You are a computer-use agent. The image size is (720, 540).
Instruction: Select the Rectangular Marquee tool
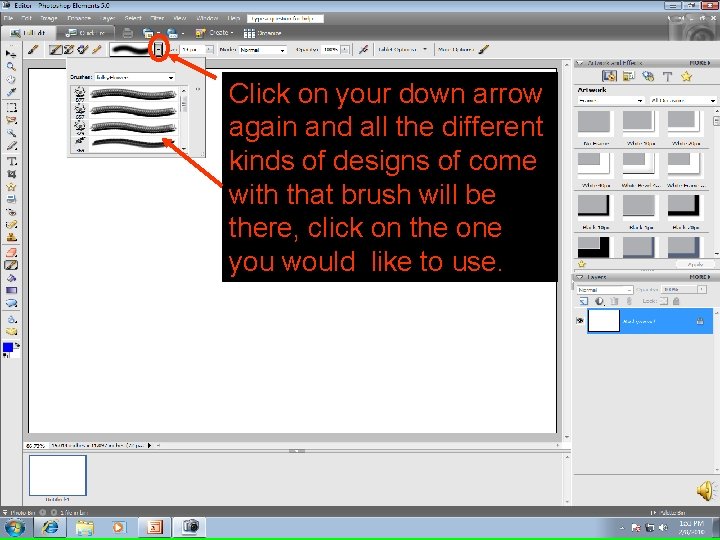(11, 107)
